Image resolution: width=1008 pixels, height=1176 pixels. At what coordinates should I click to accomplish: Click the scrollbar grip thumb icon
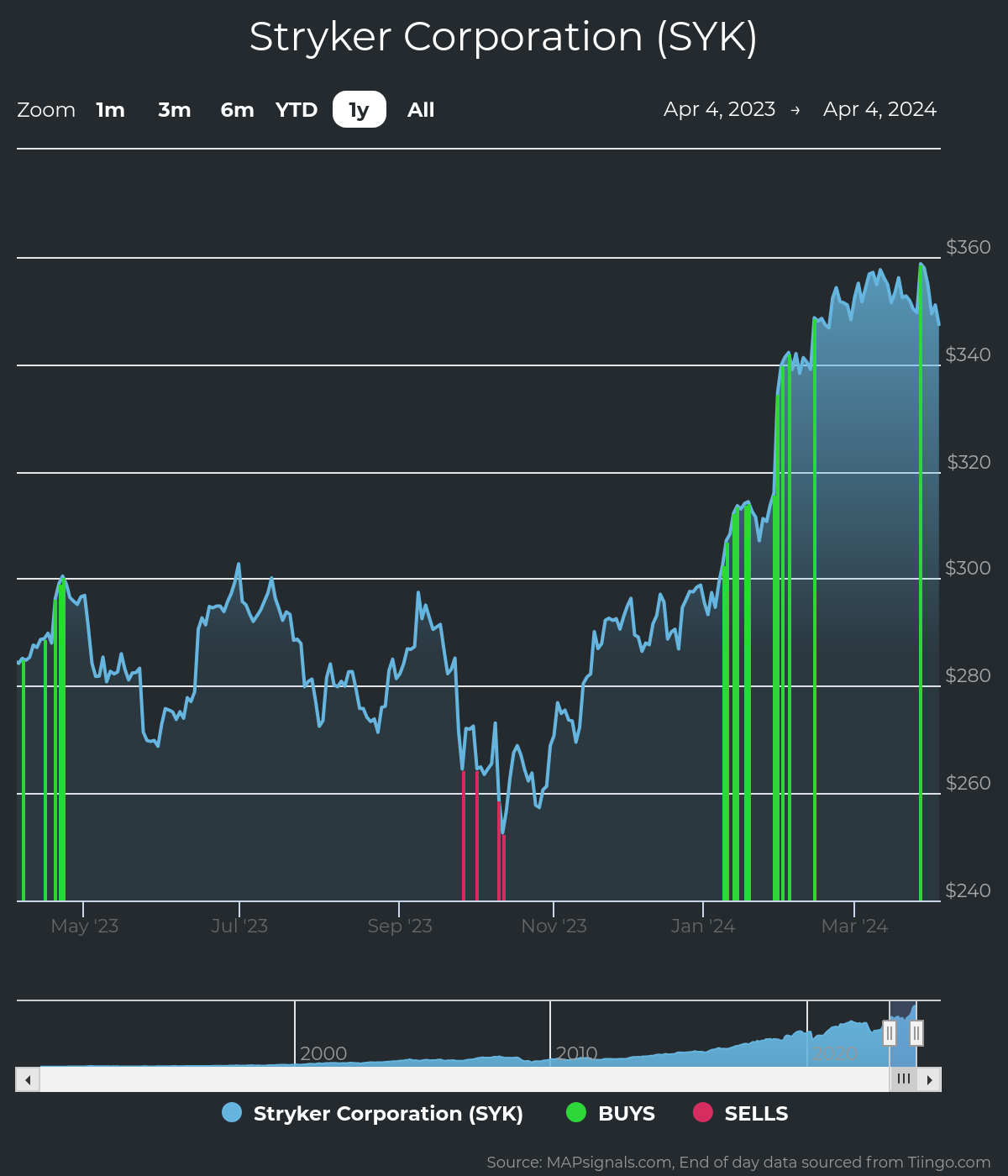tap(903, 1079)
